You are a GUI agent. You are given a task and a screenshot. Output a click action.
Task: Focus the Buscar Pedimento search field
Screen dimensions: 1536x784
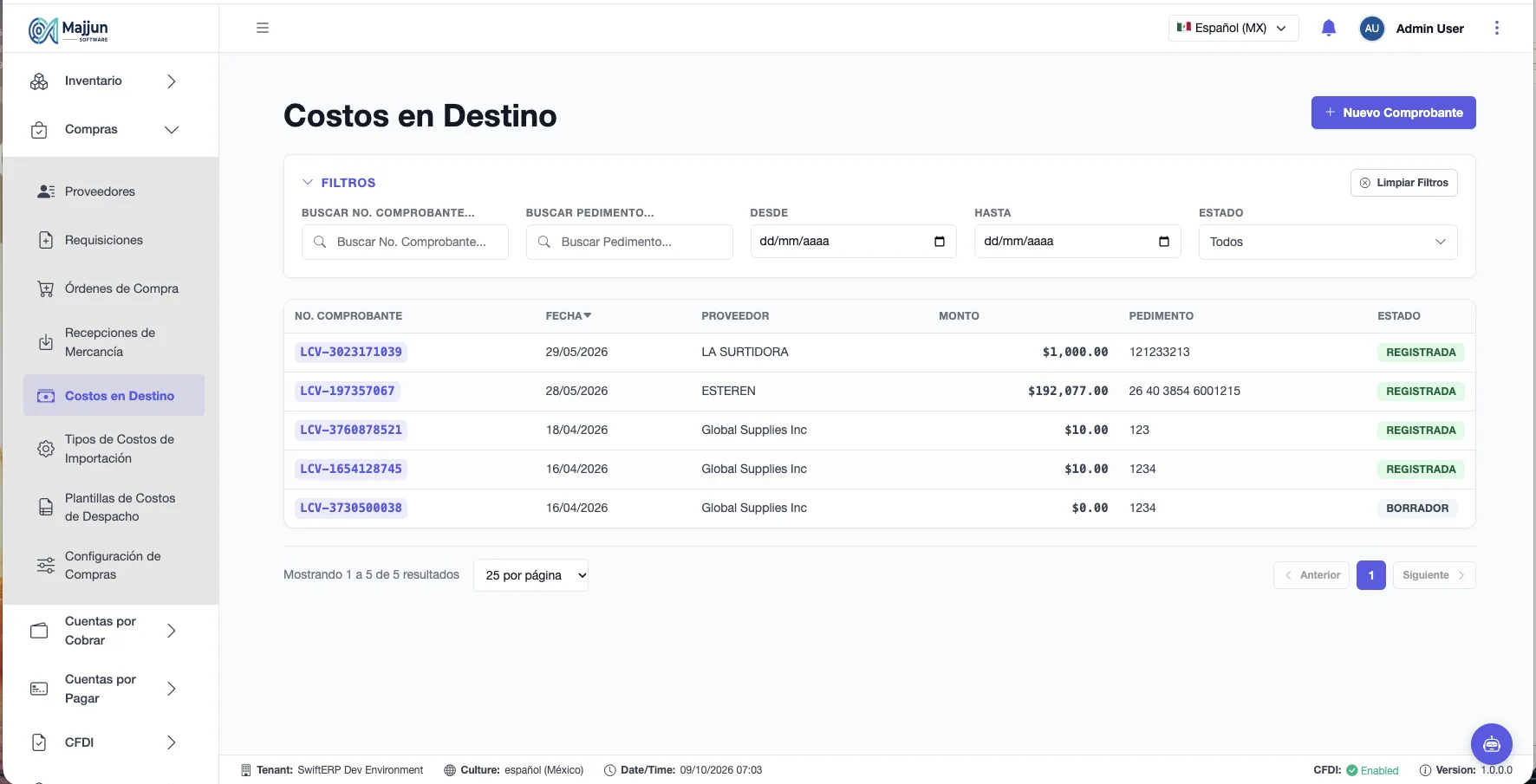click(x=629, y=242)
